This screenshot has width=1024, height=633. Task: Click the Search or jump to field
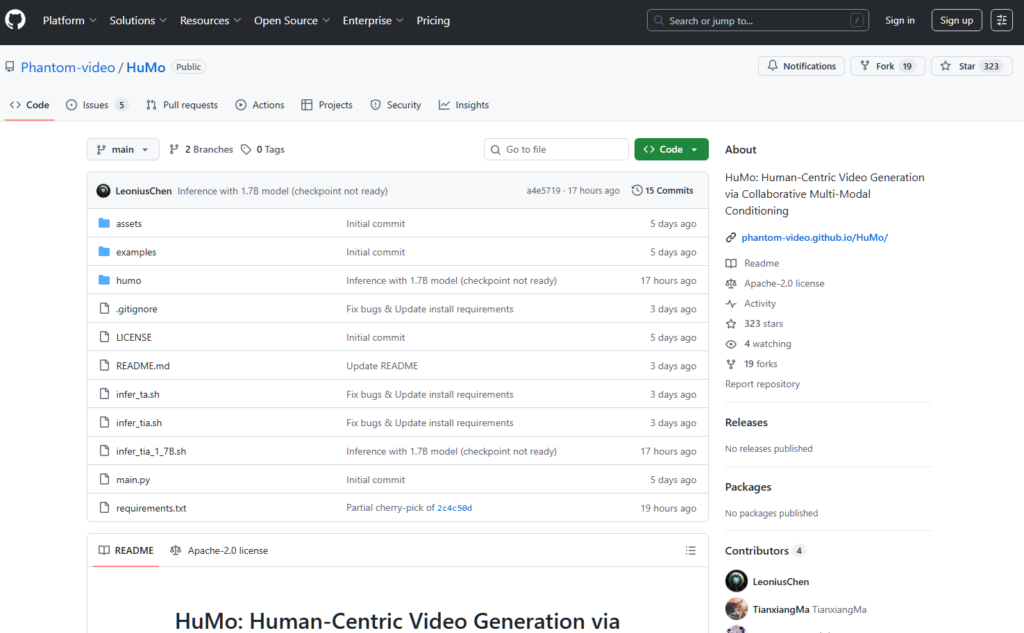[x=758, y=20]
